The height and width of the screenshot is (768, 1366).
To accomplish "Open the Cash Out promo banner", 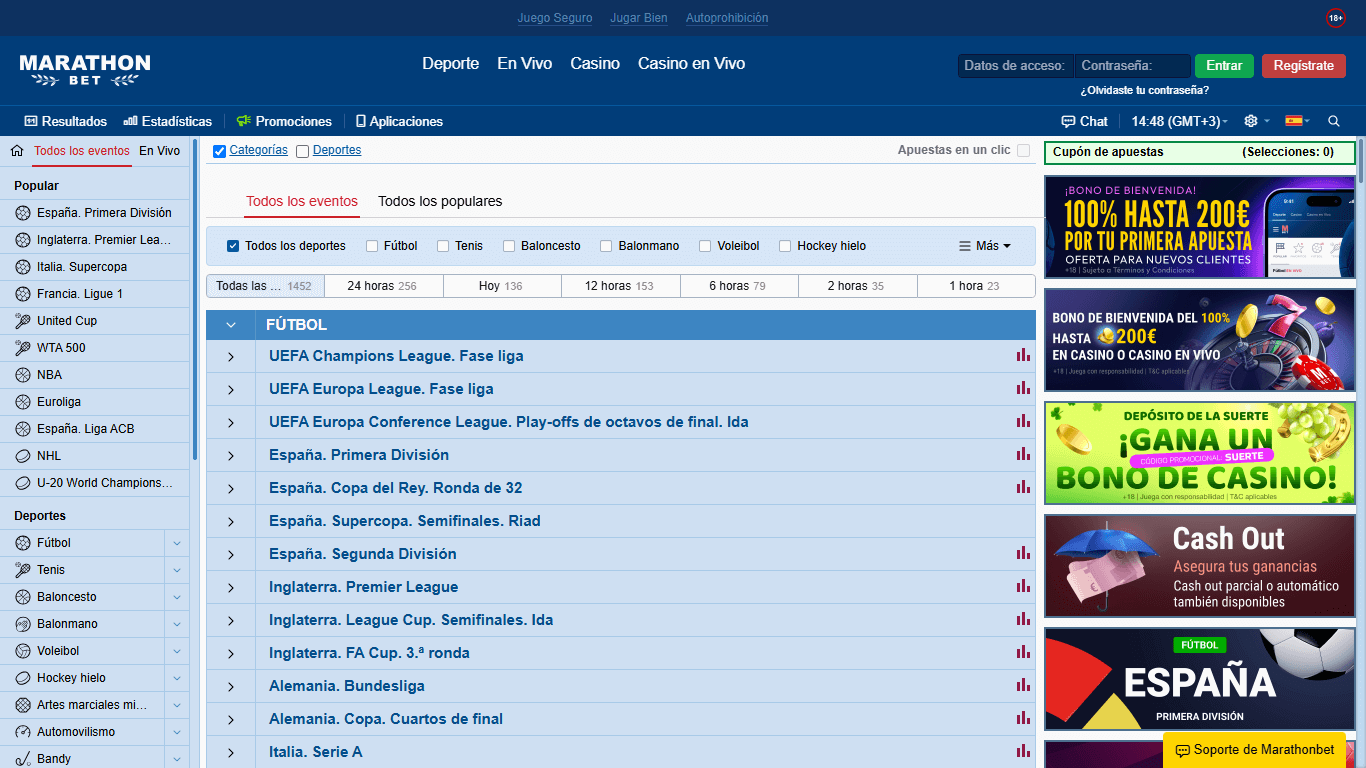I will 1200,566.
